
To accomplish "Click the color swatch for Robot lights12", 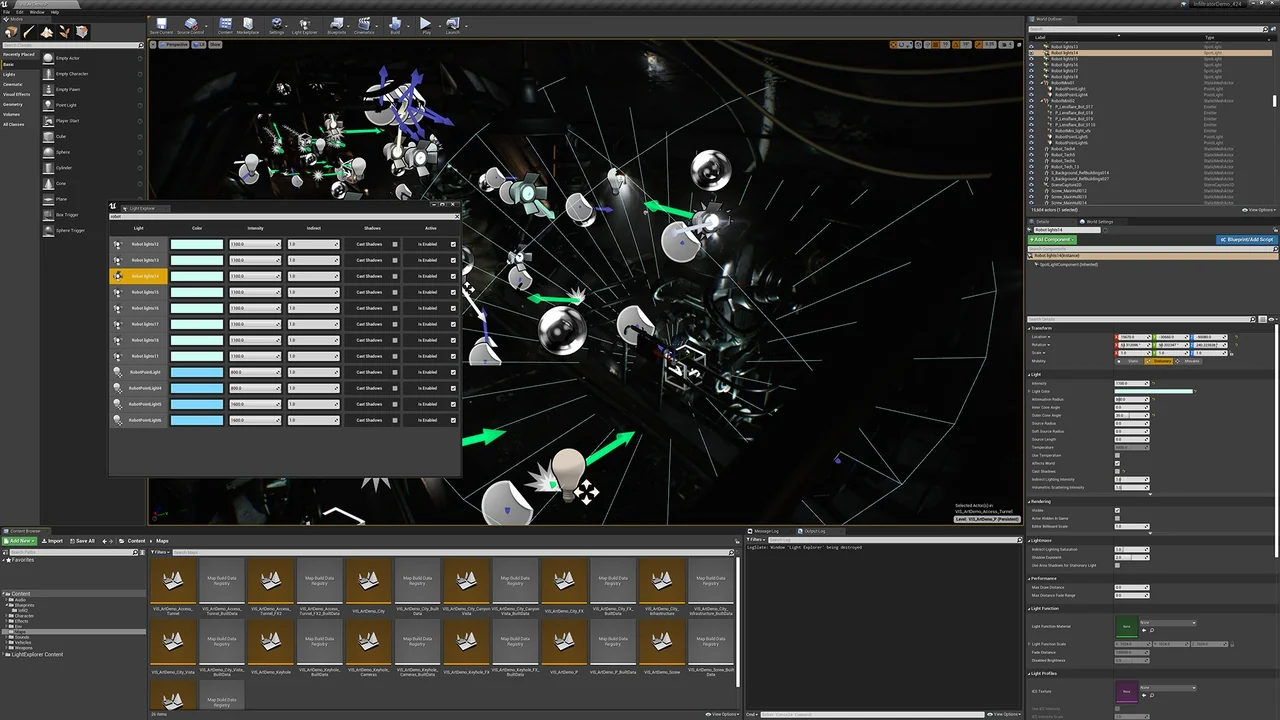I will point(196,244).
